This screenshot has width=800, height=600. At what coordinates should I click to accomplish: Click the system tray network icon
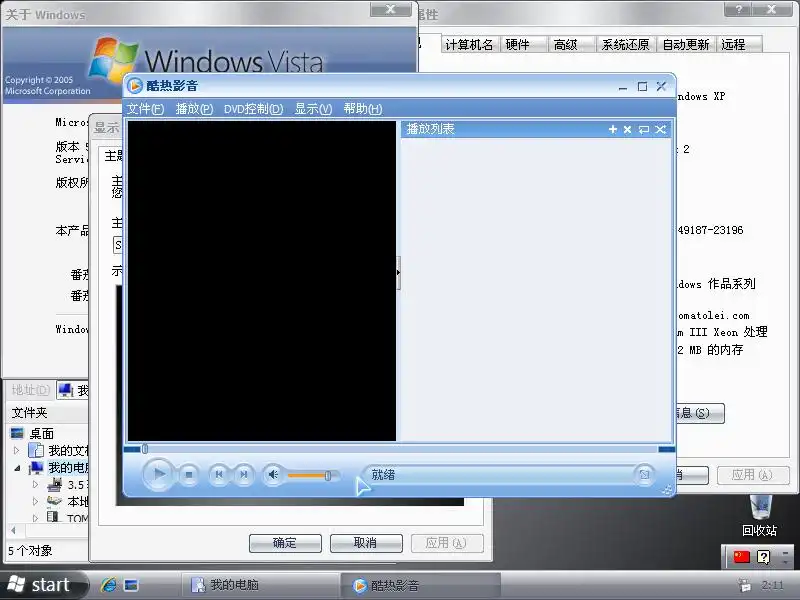pyautogui.click(x=743, y=586)
